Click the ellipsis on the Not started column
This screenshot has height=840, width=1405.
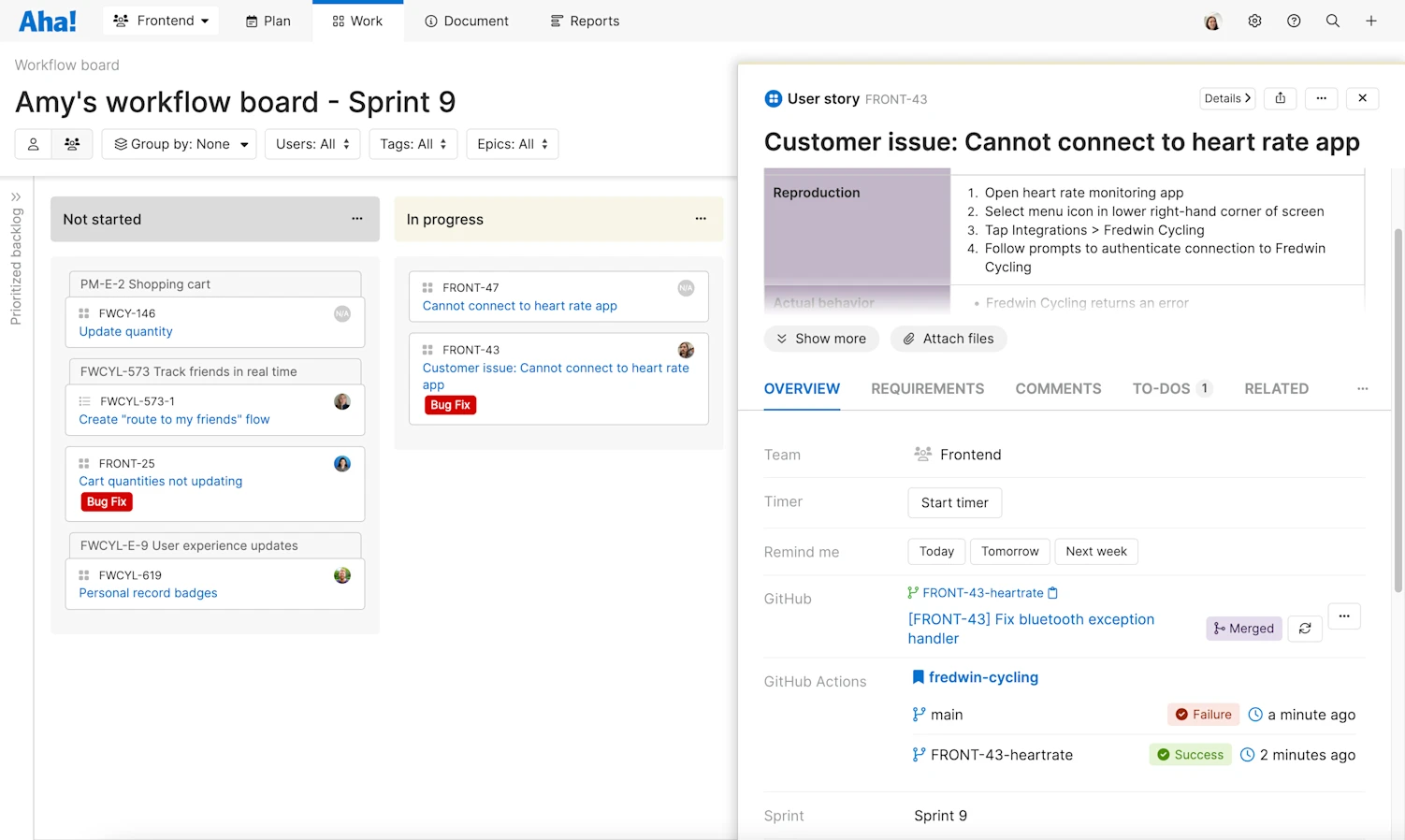(356, 218)
